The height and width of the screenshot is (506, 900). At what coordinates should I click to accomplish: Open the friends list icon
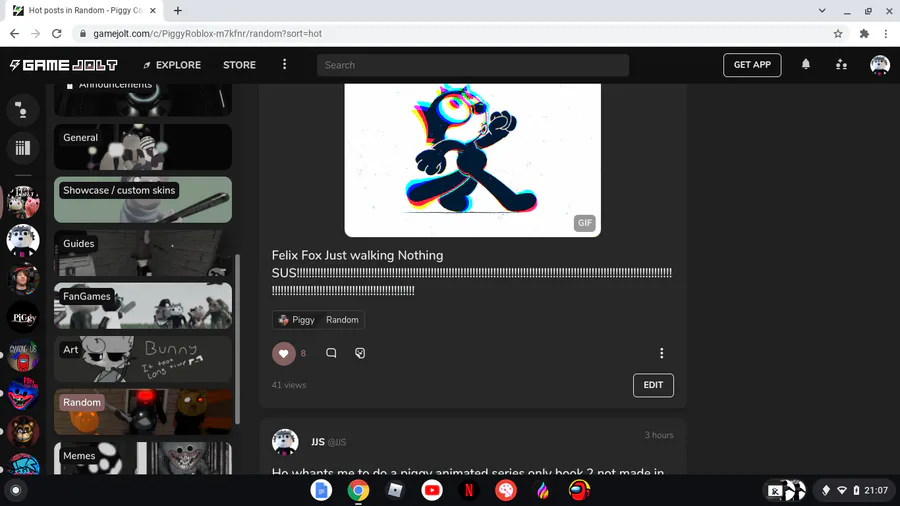click(841, 64)
